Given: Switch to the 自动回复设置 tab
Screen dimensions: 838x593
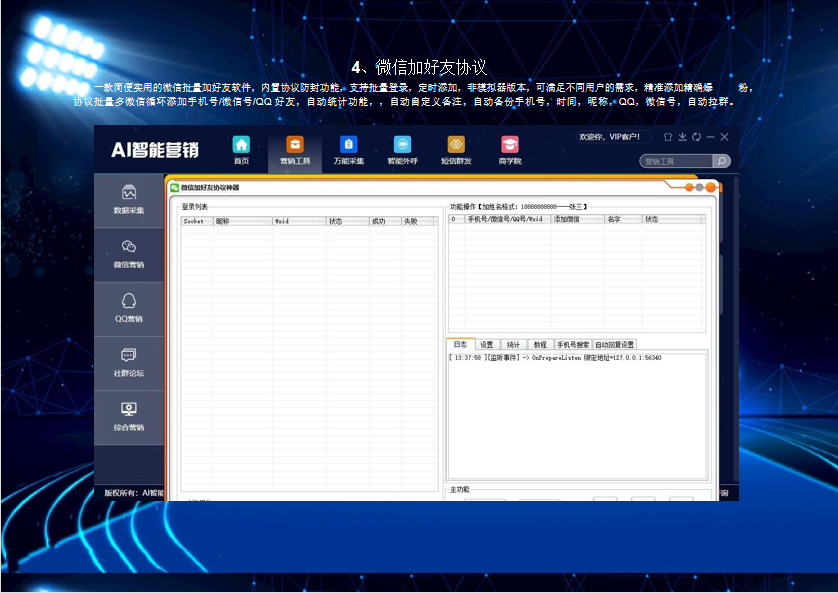Looking at the screenshot, I should [x=615, y=345].
